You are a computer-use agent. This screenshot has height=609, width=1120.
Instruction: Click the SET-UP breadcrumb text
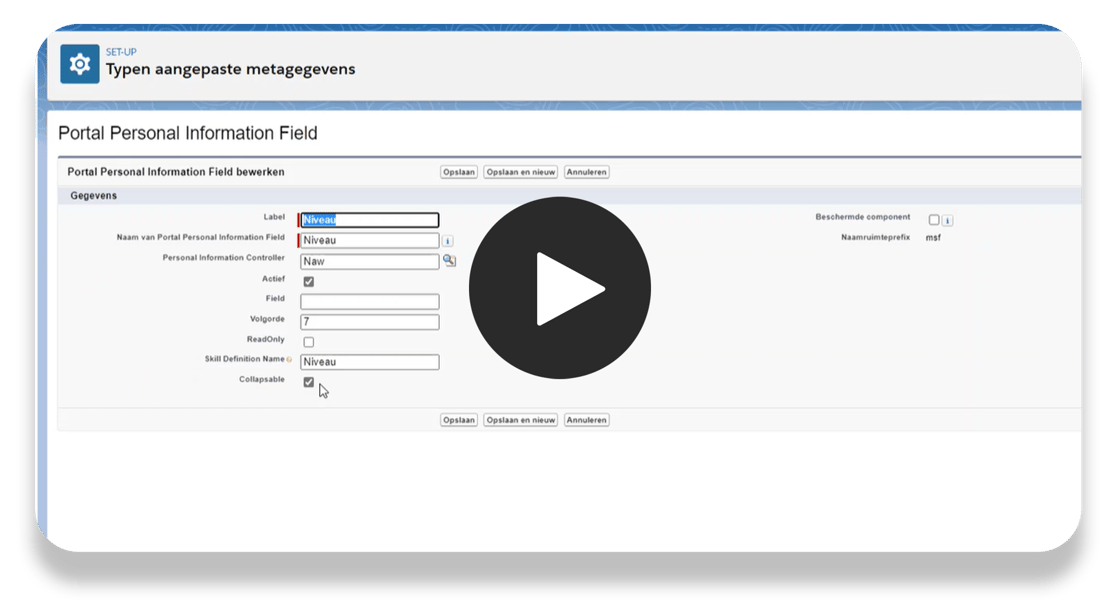(121, 52)
